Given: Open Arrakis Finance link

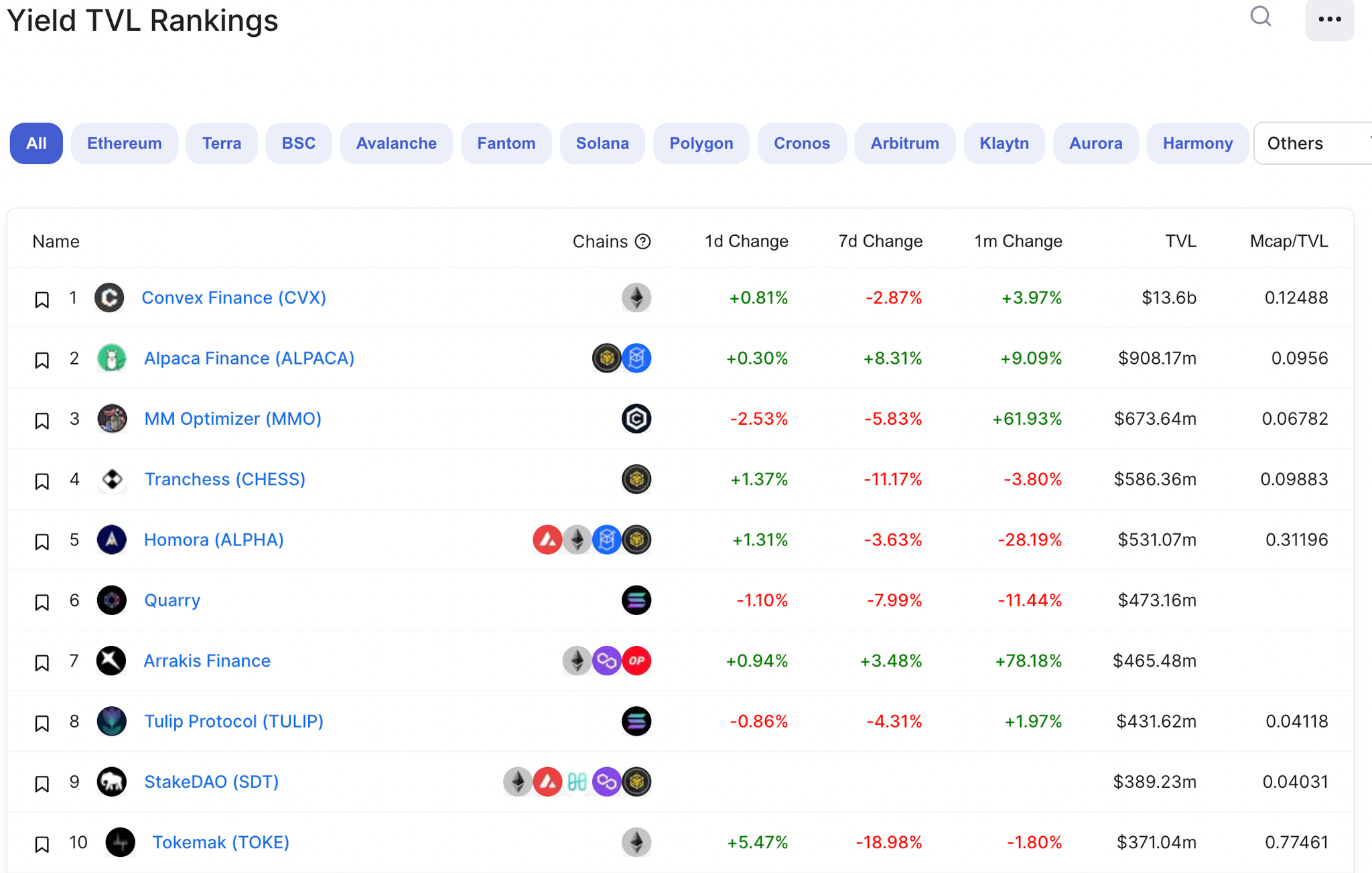Looking at the screenshot, I should tap(207, 661).
